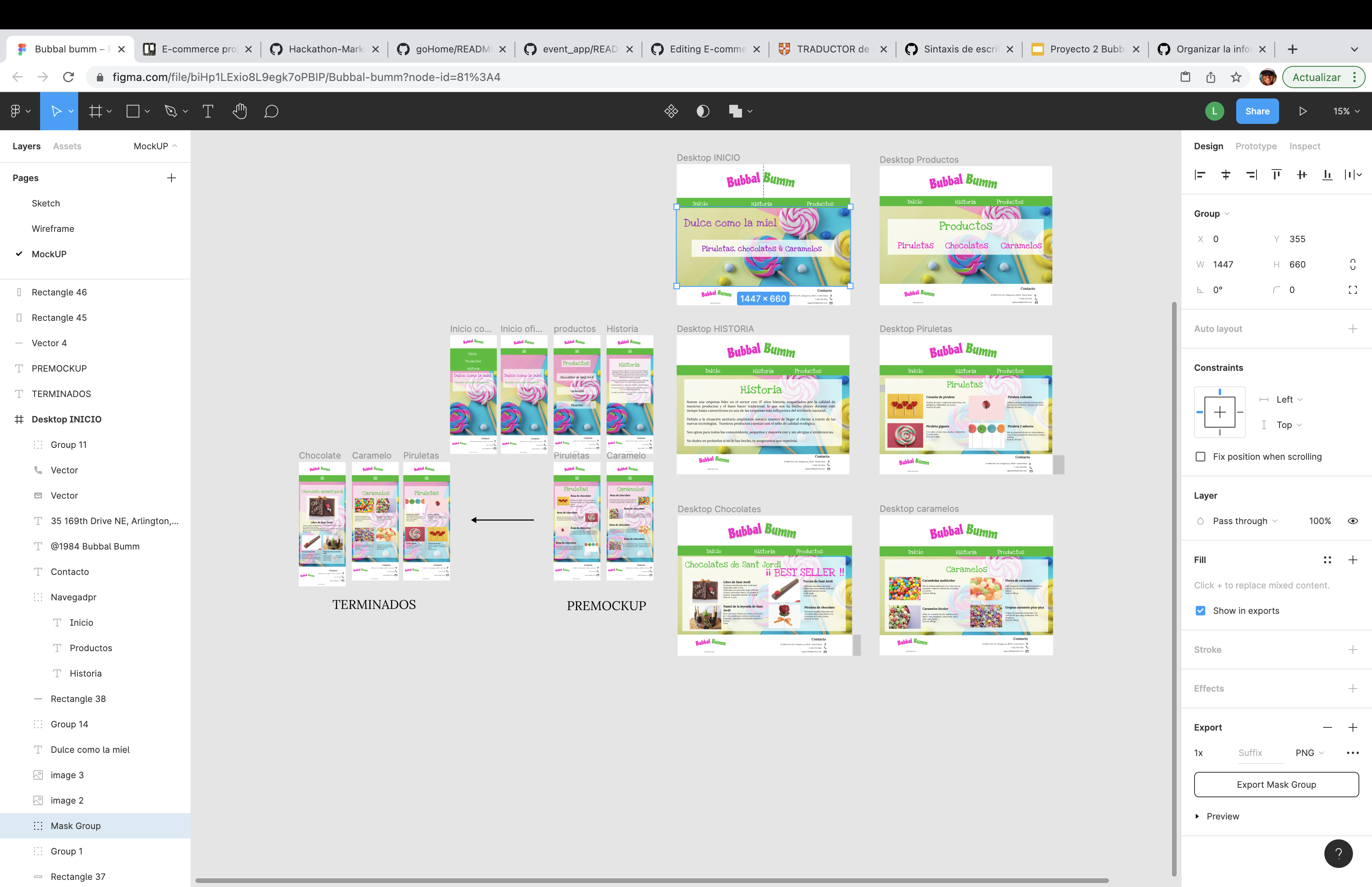Click the align top icon
Screen dimensions: 1372x887
coord(1276,175)
